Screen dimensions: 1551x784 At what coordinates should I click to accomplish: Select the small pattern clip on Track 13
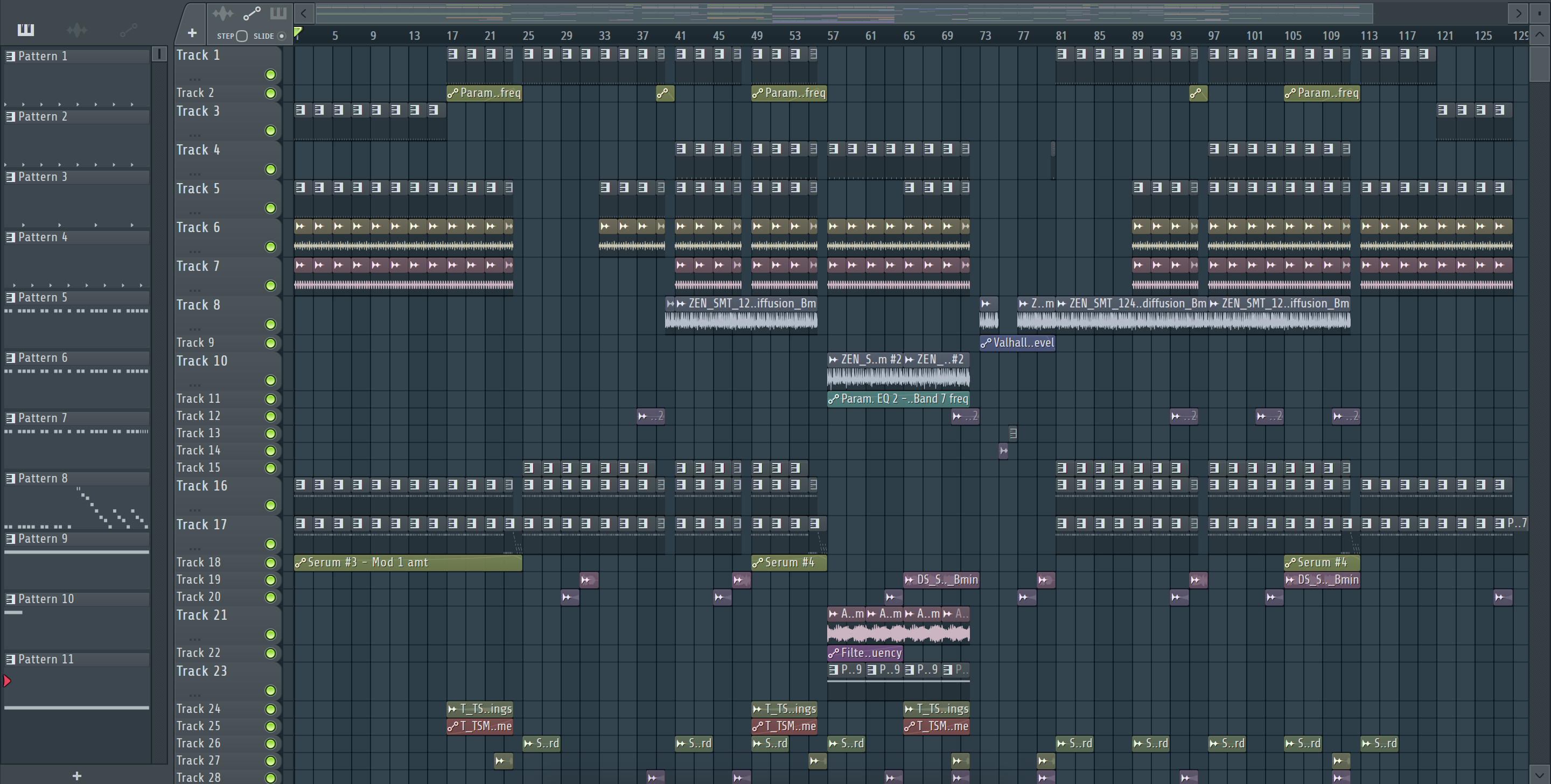1012,433
